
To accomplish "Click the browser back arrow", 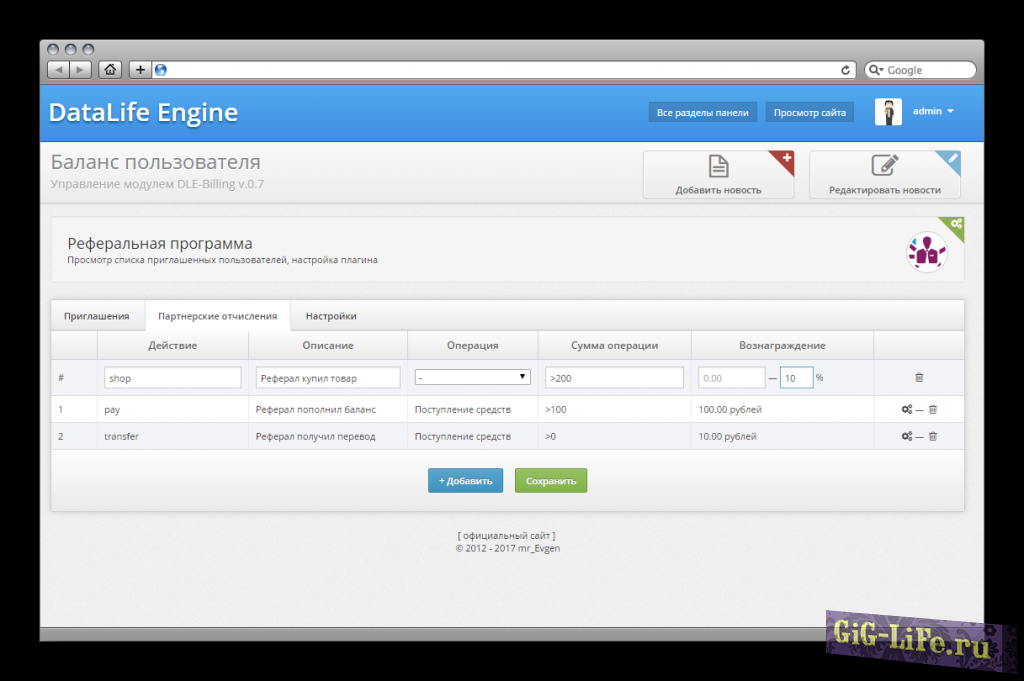I will [58, 70].
